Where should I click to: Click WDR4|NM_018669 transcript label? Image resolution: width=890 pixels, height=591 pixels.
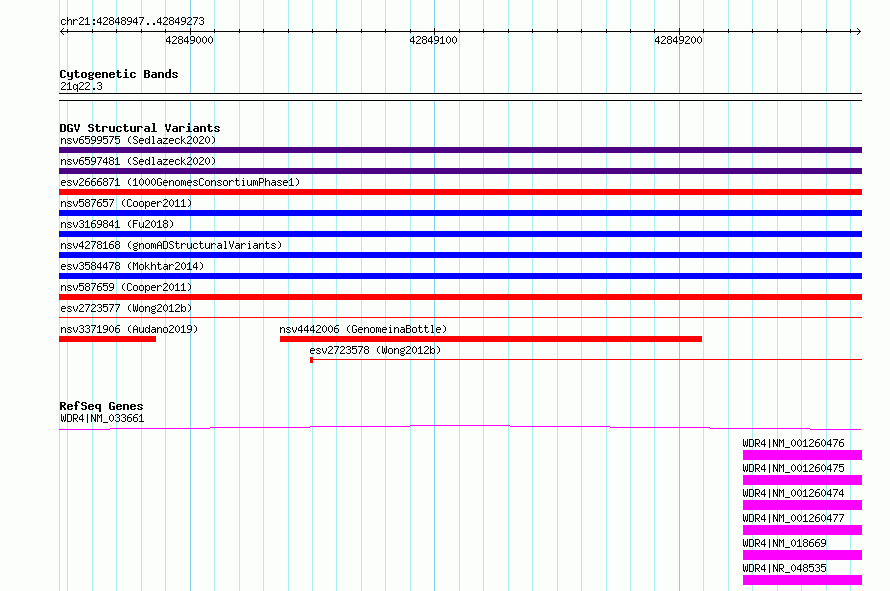[784, 543]
